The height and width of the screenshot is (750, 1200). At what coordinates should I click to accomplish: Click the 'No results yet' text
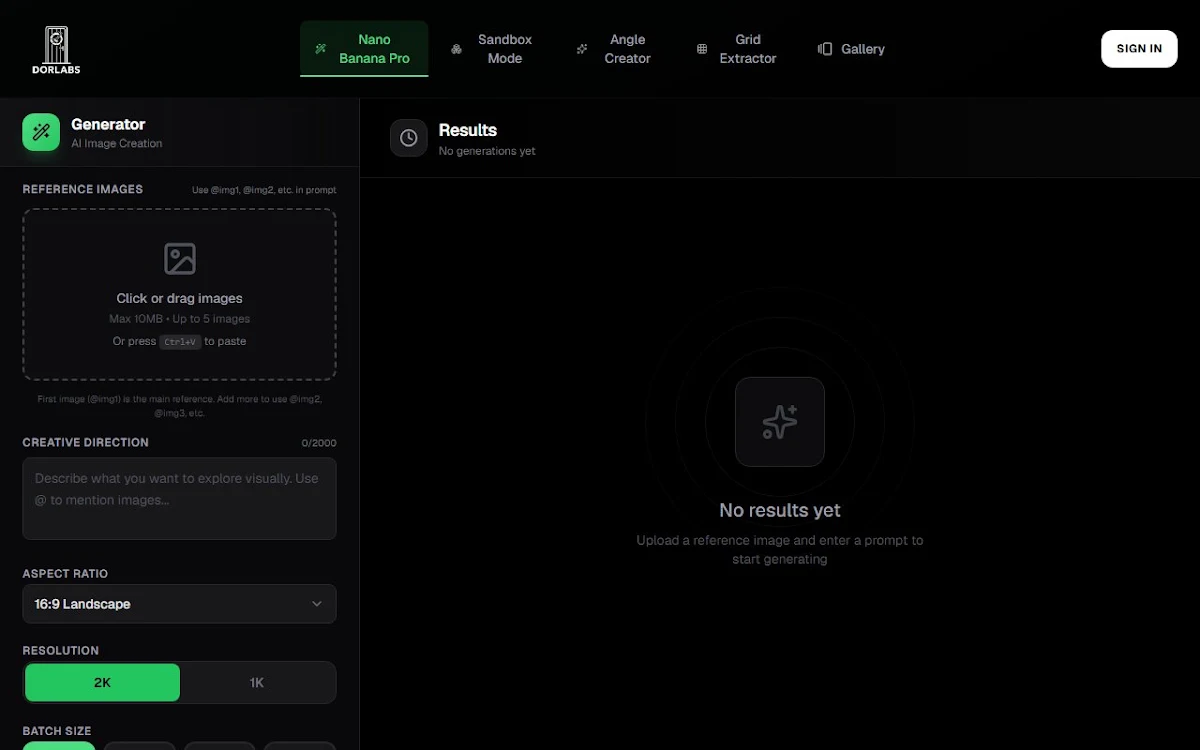click(780, 510)
